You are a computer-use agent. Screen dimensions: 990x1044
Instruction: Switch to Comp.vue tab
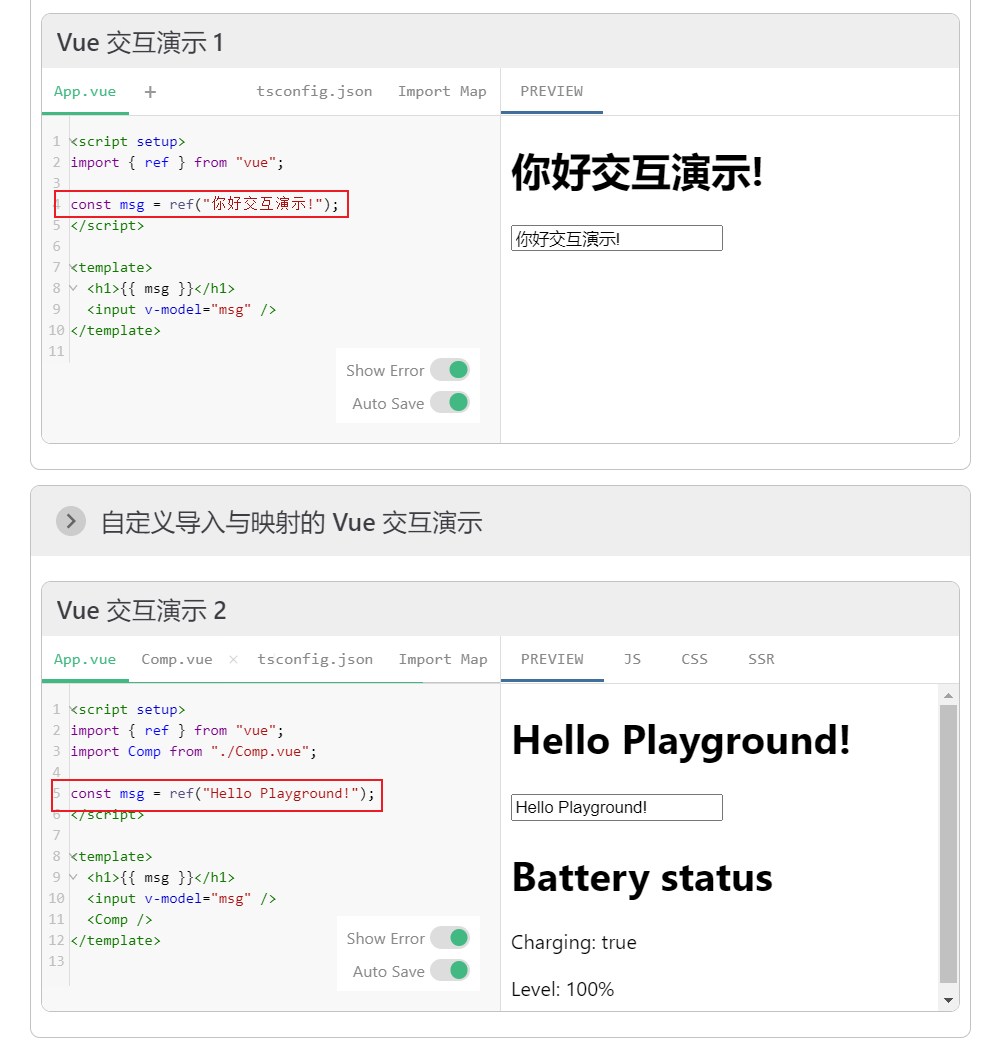tap(176, 659)
